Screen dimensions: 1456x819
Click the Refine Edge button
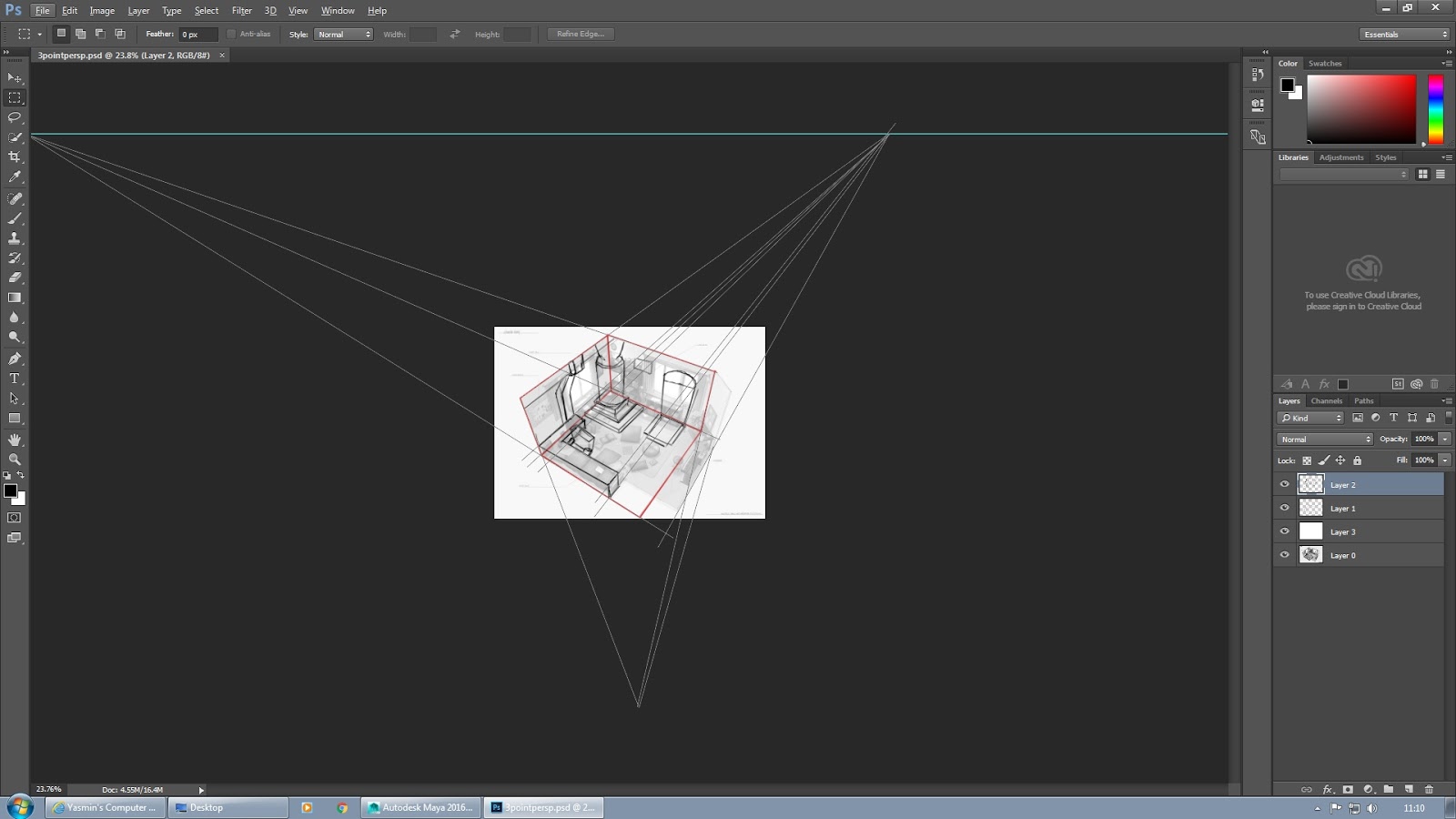point(580,33)
